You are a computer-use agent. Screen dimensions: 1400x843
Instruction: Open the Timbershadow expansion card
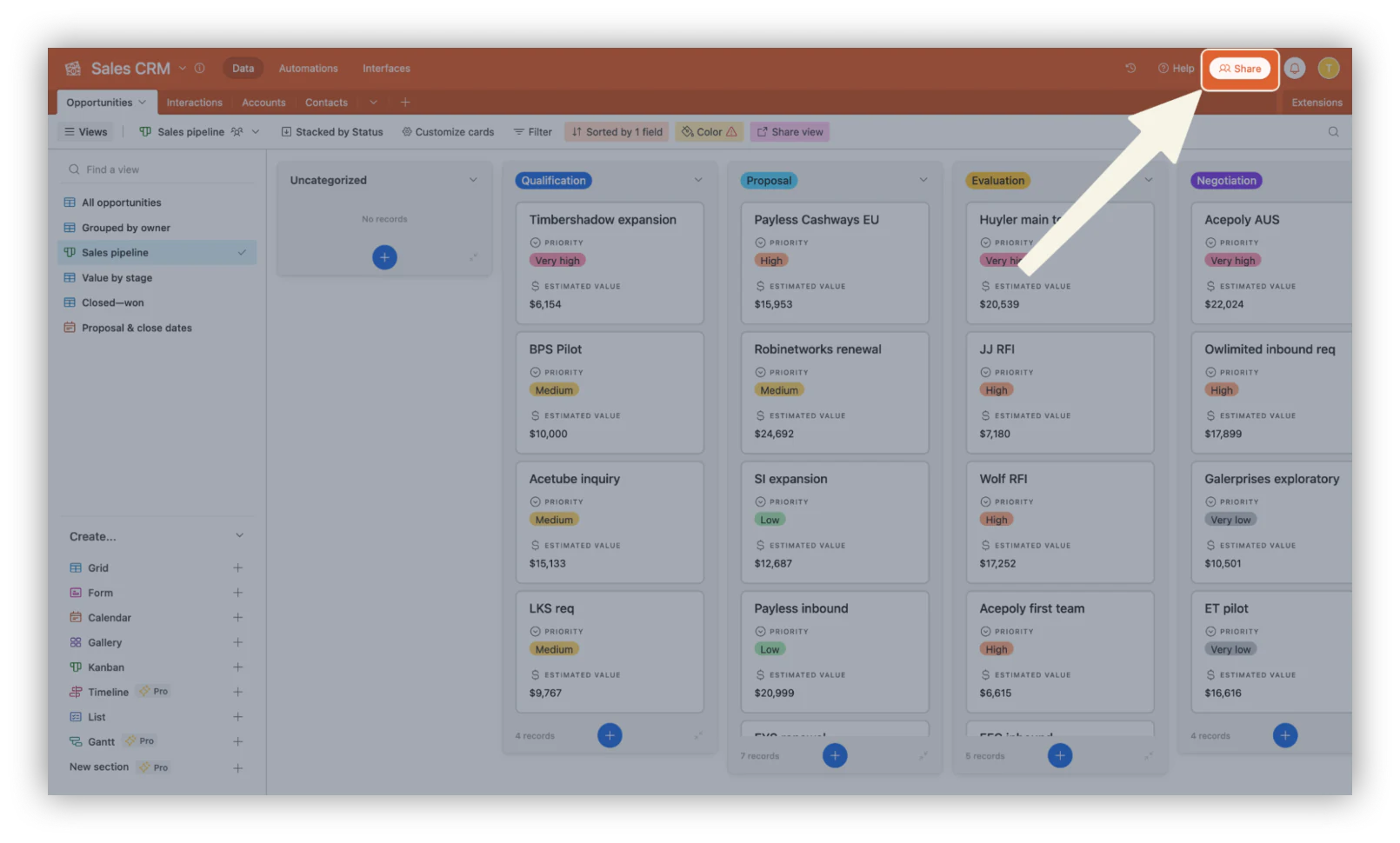click(610, 263)
